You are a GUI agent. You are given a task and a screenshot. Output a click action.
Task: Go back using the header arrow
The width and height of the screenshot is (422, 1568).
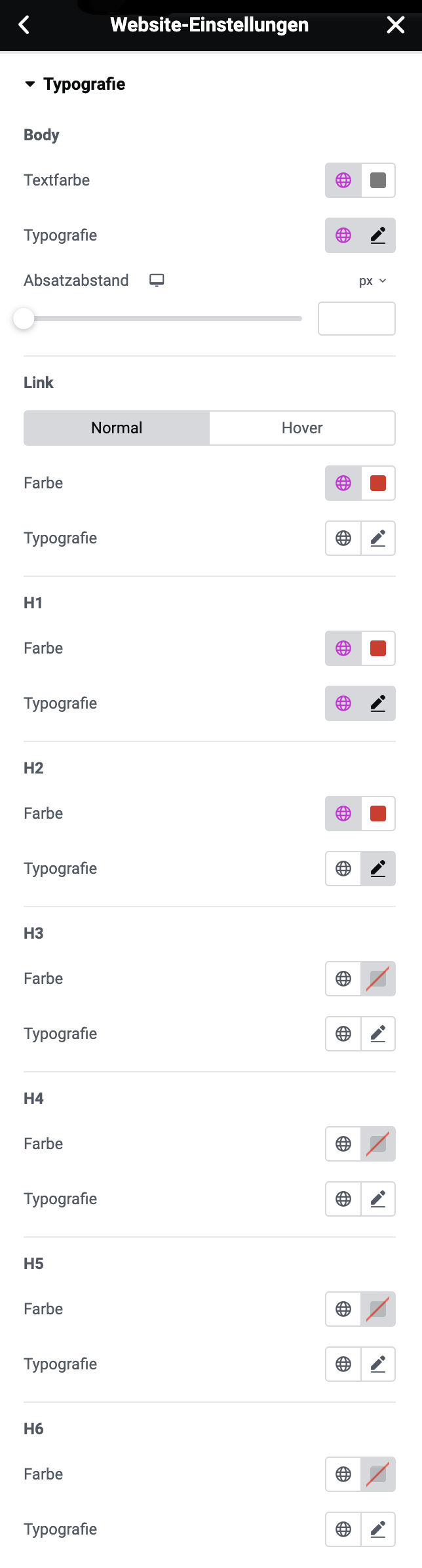tap(24, 25)
